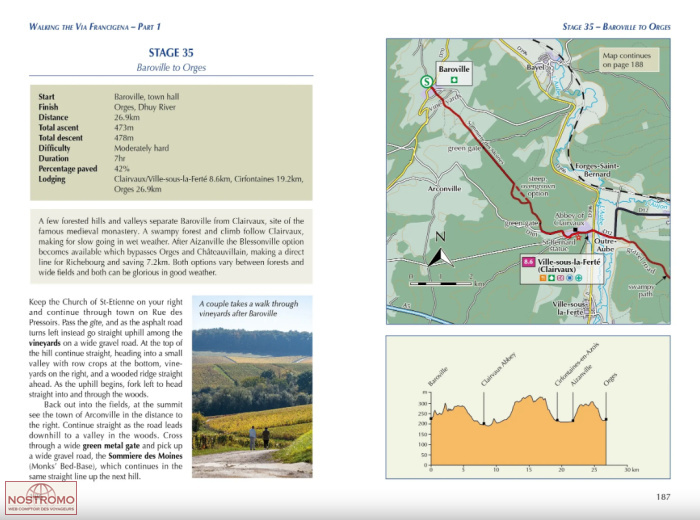The image size is (700, 520).
Task: Click the 'Baroville, town hall' start value
Action: coord(146,97)
